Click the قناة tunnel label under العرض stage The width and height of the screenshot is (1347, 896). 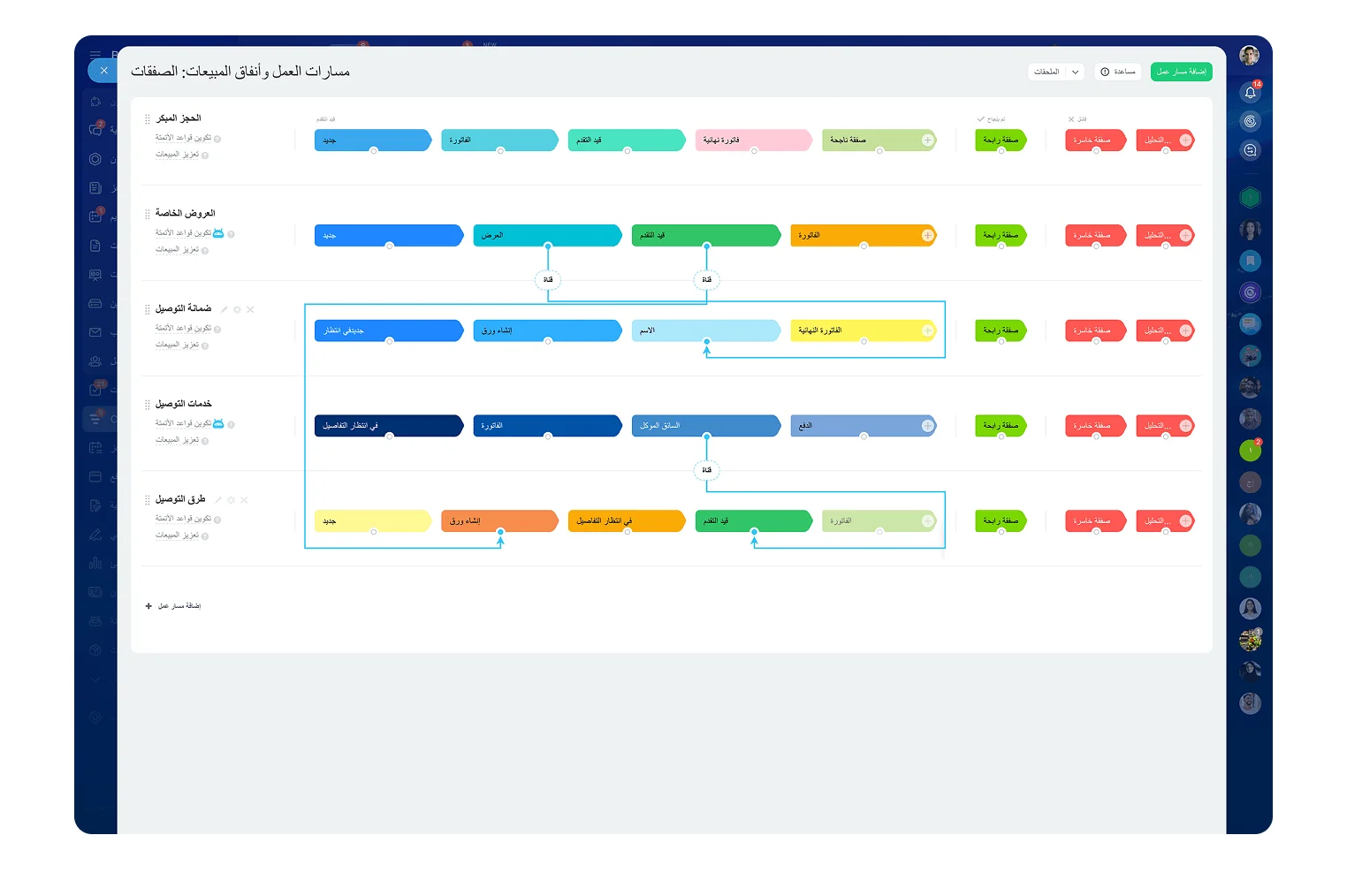point(548,280)
